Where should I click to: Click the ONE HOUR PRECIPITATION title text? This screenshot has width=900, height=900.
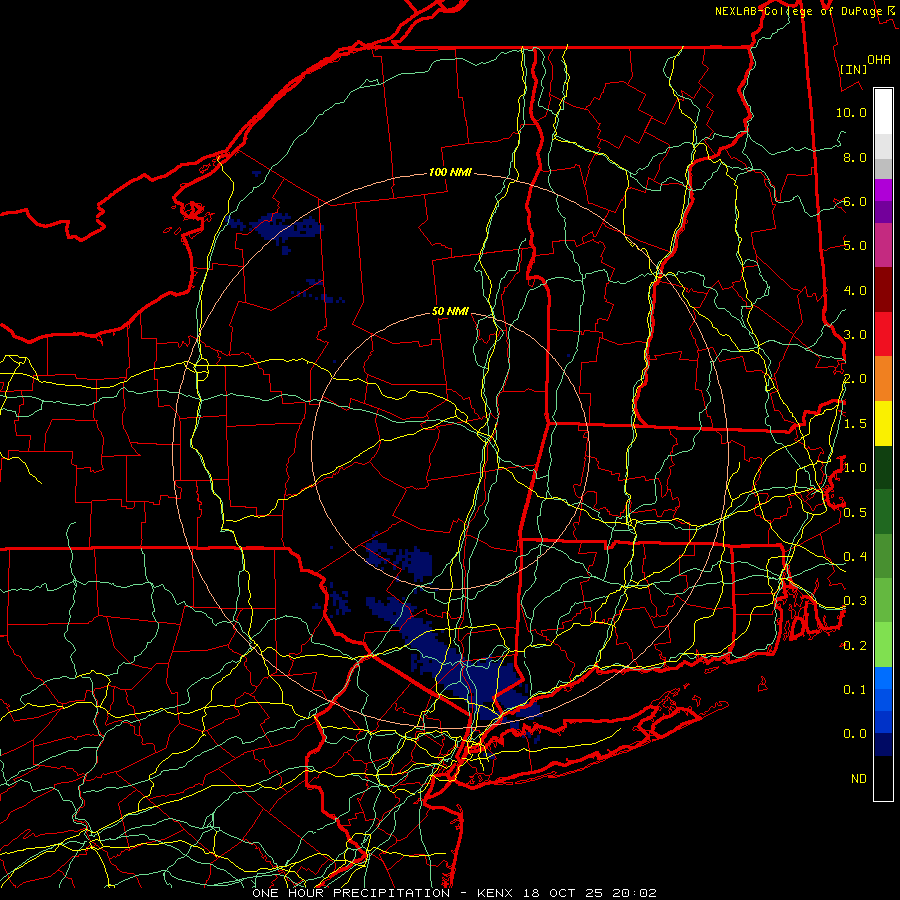351,893
